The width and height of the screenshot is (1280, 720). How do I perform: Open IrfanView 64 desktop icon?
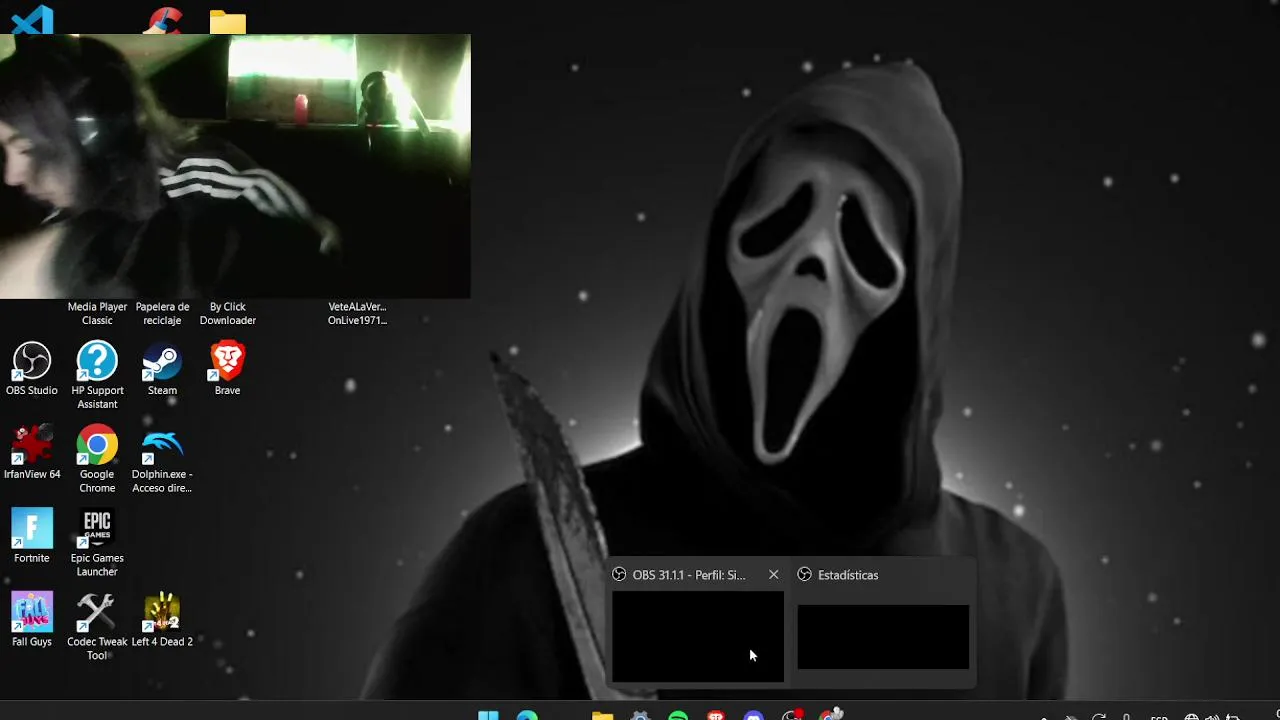point(32,453)
